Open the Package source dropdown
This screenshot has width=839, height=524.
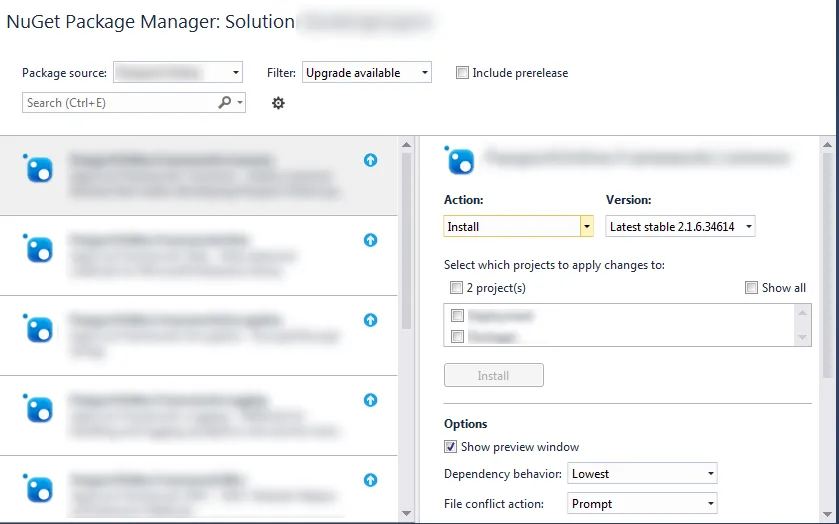(178, 72)
